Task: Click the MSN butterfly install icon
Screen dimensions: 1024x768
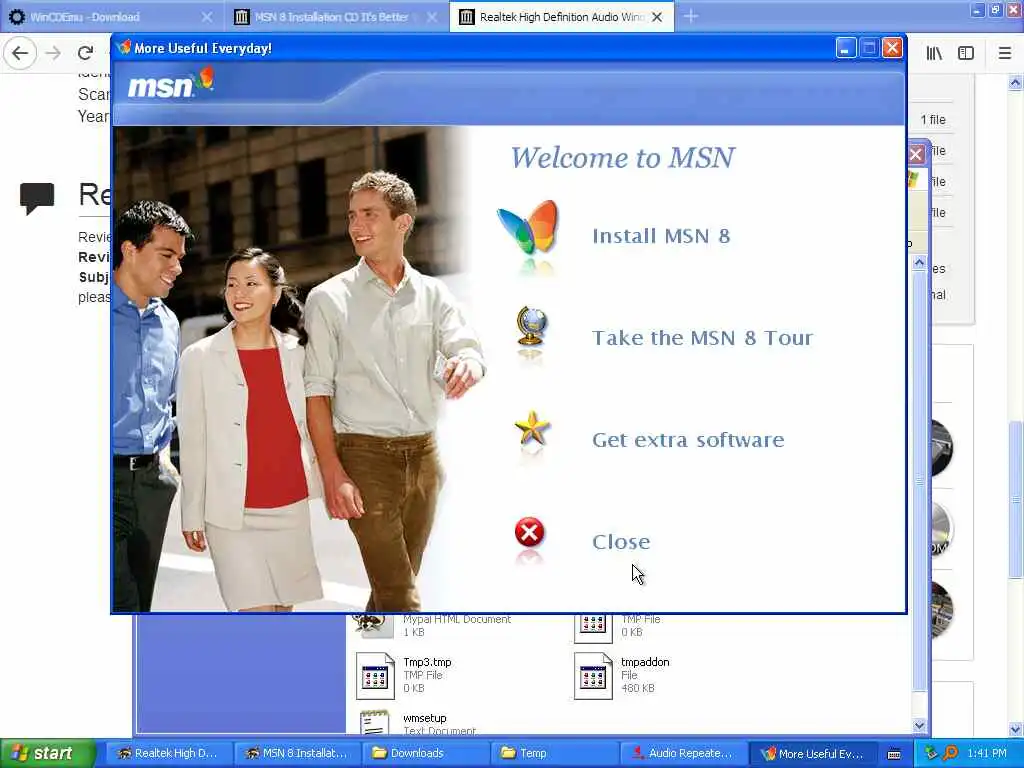Action: [528, 228]
